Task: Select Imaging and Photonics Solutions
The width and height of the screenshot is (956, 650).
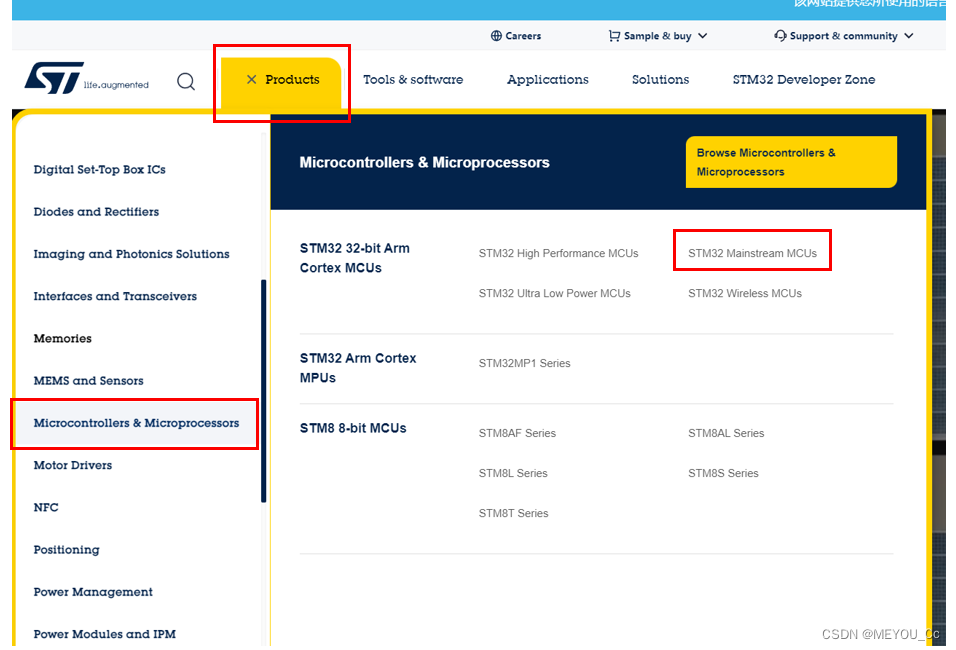Action: click(x=131, y=254)
